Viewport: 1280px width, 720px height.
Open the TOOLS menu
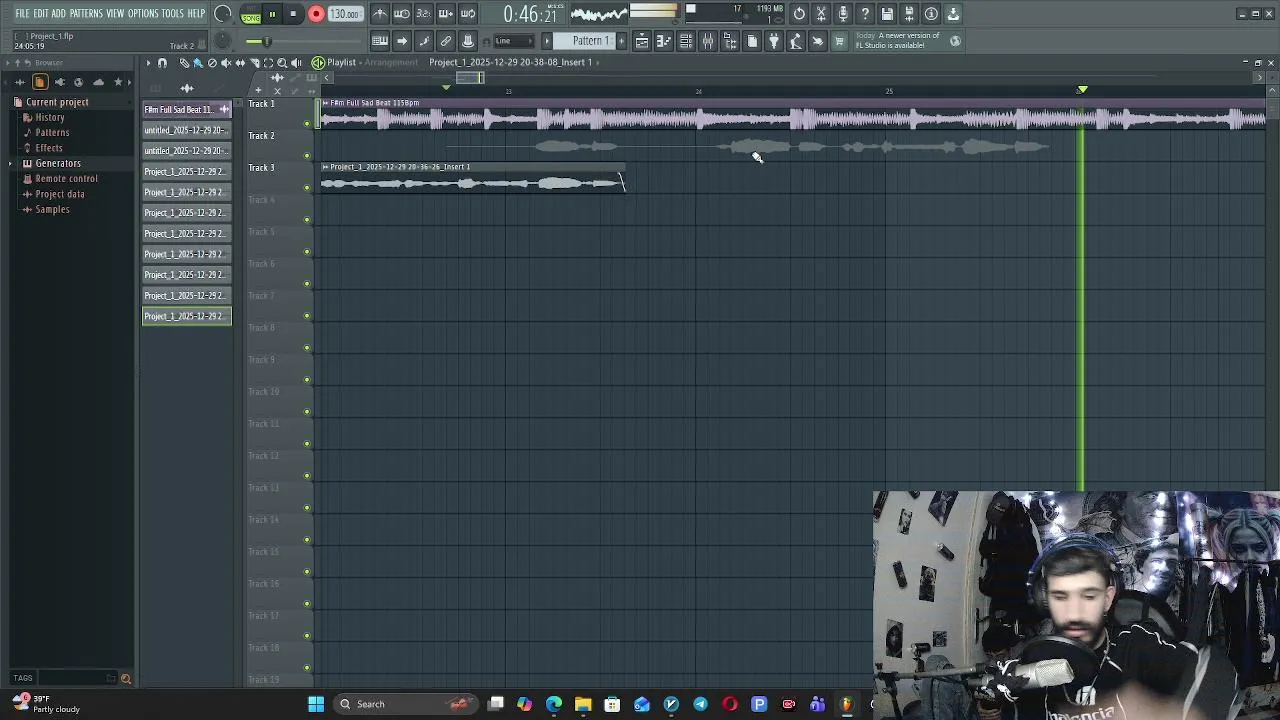tap(172, 14)
